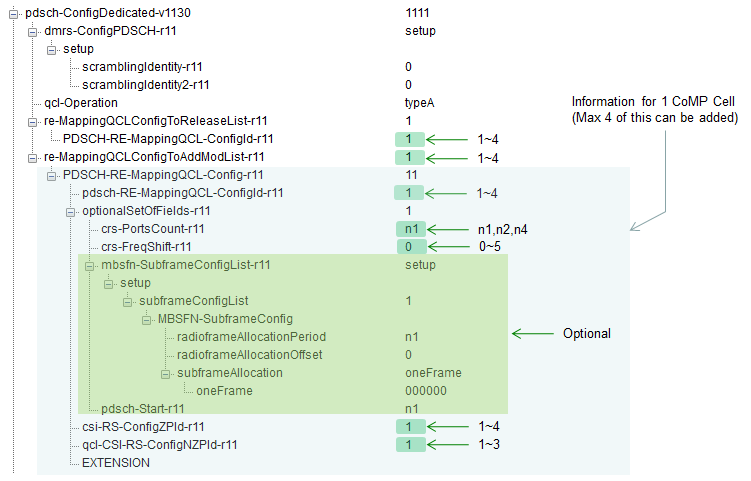The width and height of the screenshot is (751, 481).
Task: Click the value 11 of PDSCH-RE-MappingQCL-Config-r11
Action: (x=411, y=175)
